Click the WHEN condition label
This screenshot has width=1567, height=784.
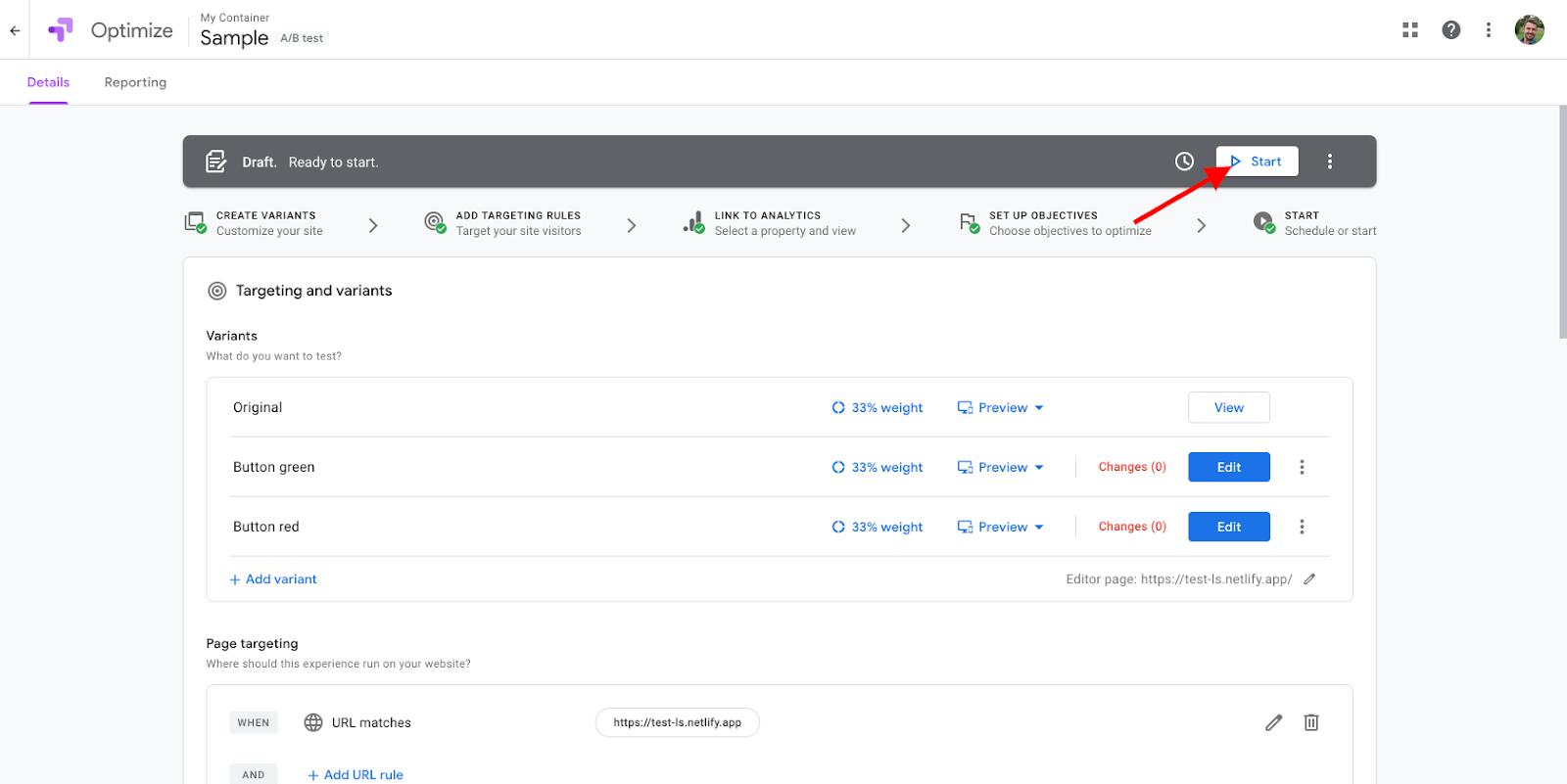pos(254,723)
